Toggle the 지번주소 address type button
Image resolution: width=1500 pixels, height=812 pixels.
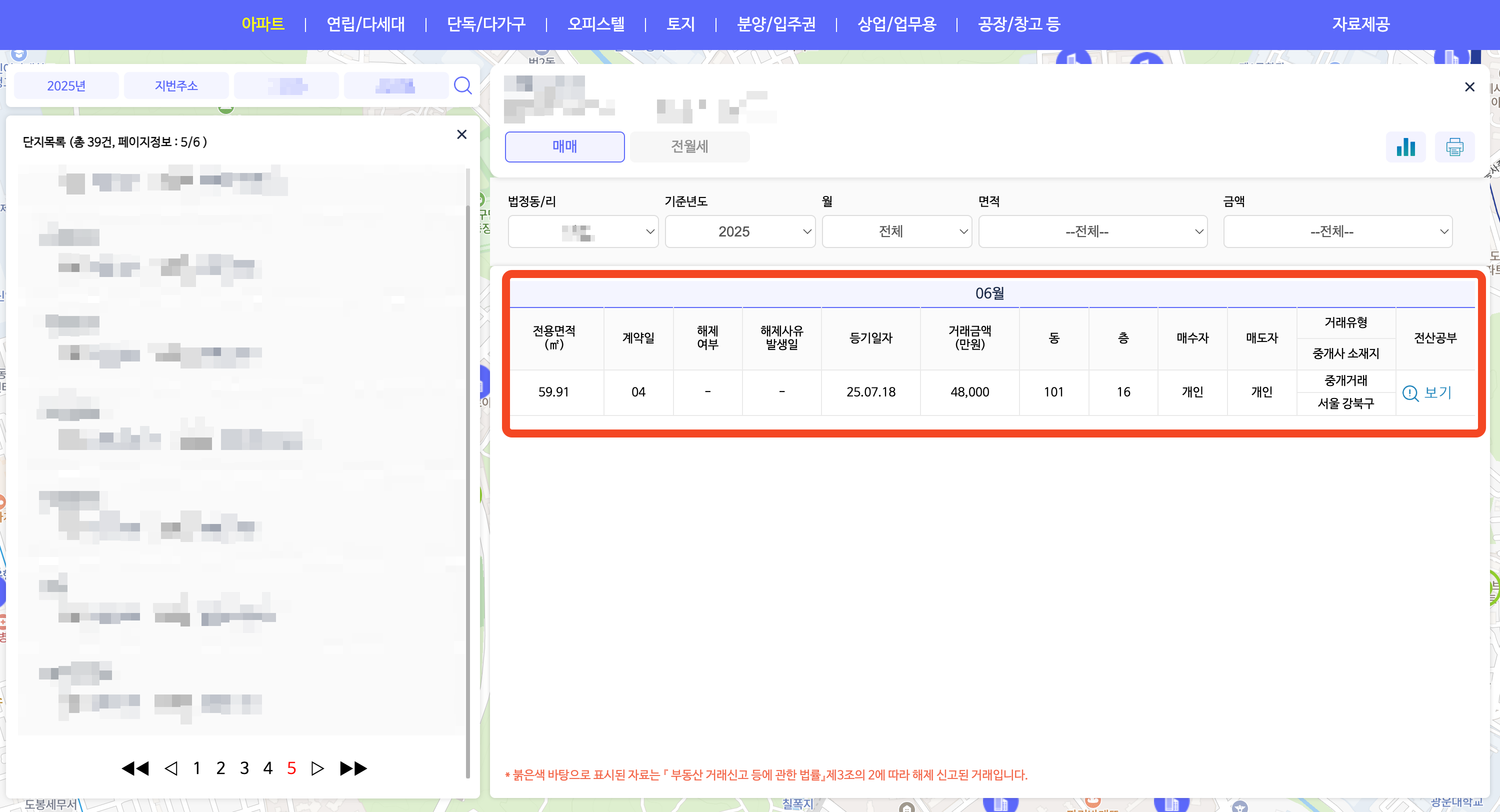tap(176, 85)
